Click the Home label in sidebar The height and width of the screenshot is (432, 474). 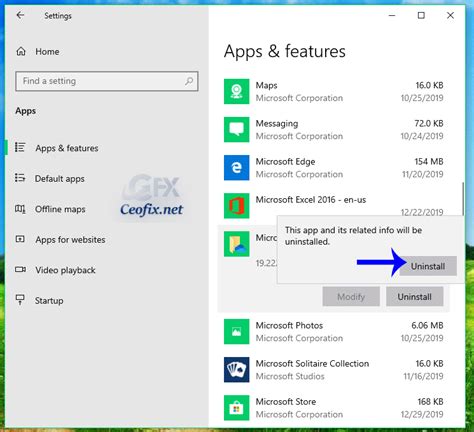pos(47,52)
